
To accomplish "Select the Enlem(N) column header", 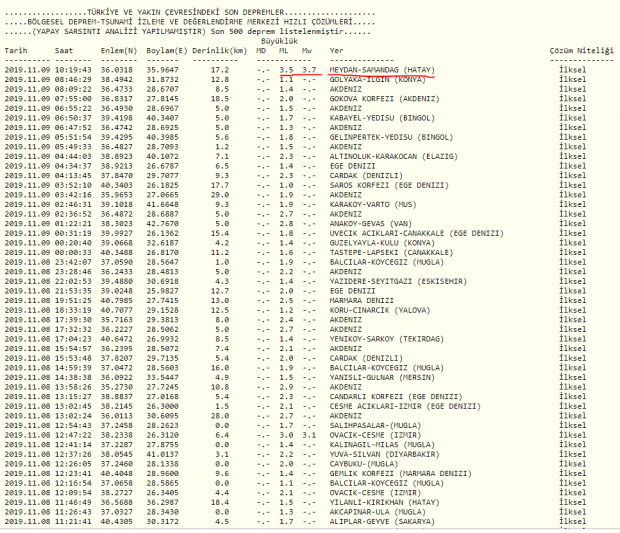I will (x=119, y=51).
